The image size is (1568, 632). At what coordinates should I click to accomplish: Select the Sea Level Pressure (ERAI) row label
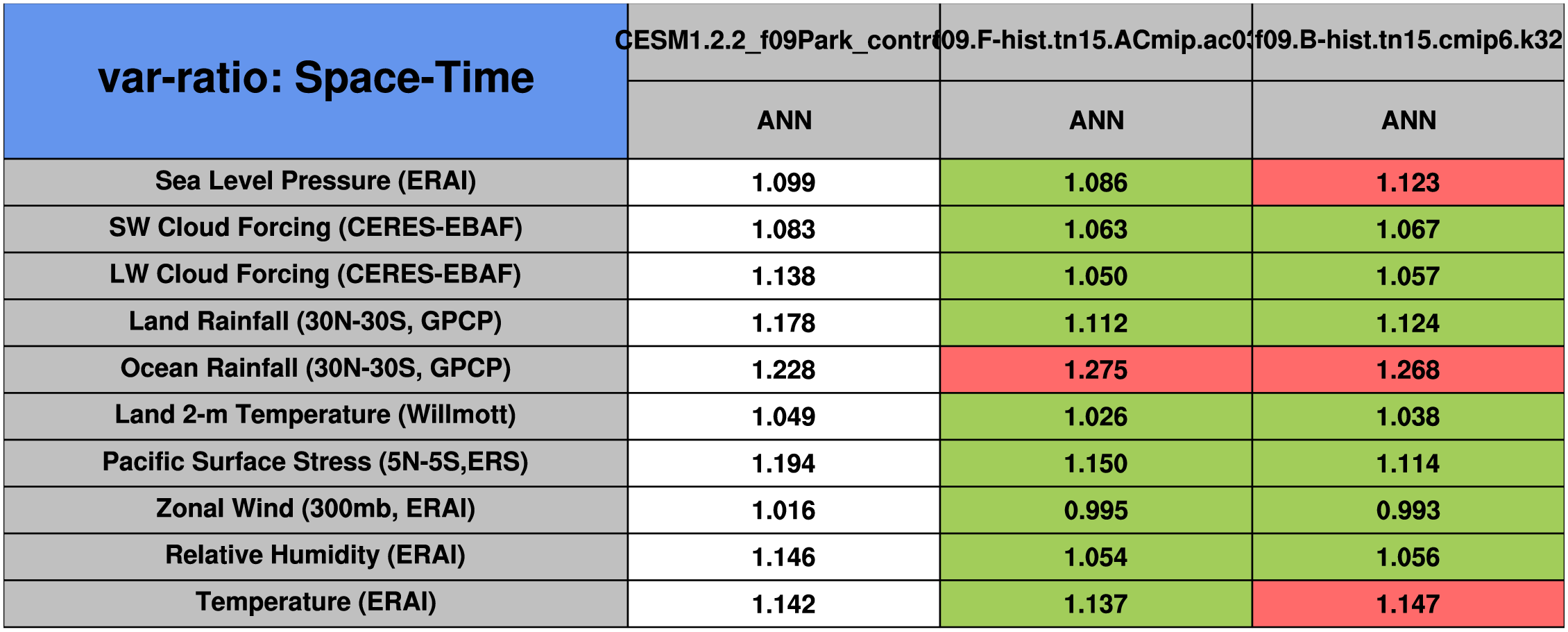(x=316, y=181)
